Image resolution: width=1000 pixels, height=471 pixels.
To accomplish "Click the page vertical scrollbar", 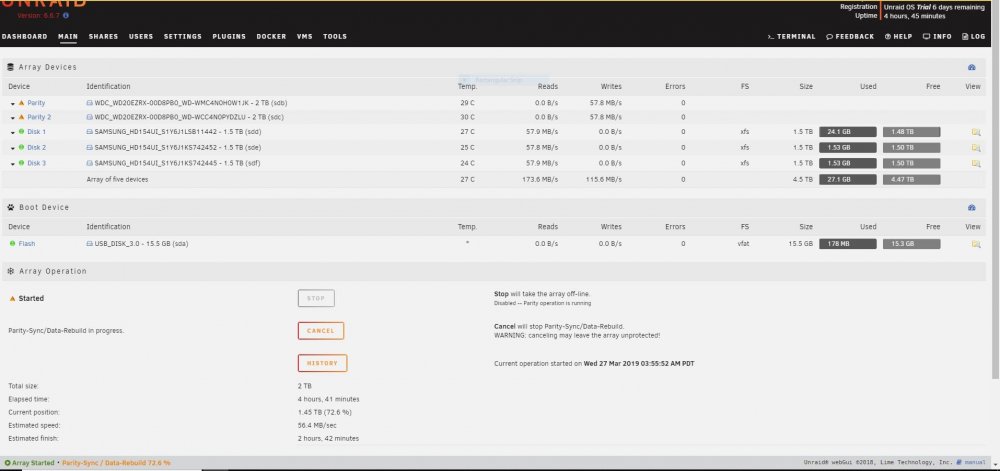I will [994, 191].
